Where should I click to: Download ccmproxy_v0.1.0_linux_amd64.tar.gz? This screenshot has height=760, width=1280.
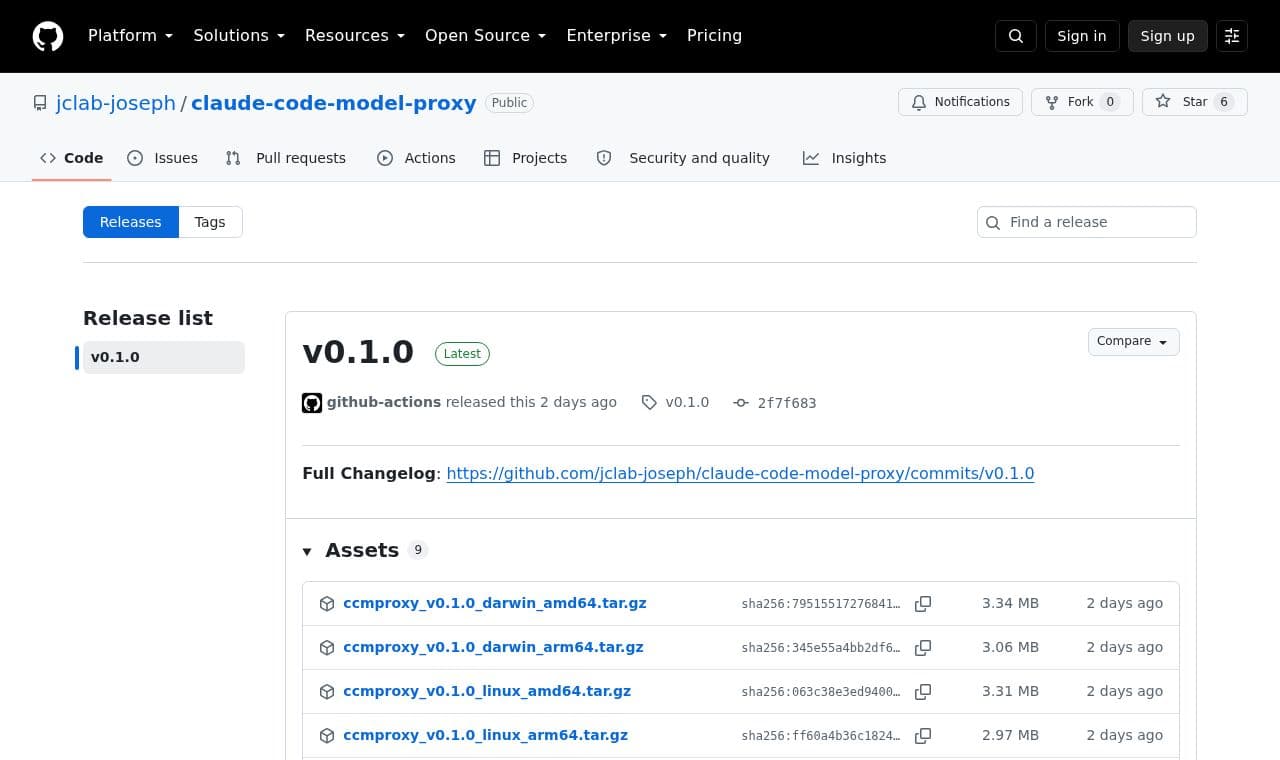[x=487, y=691]
